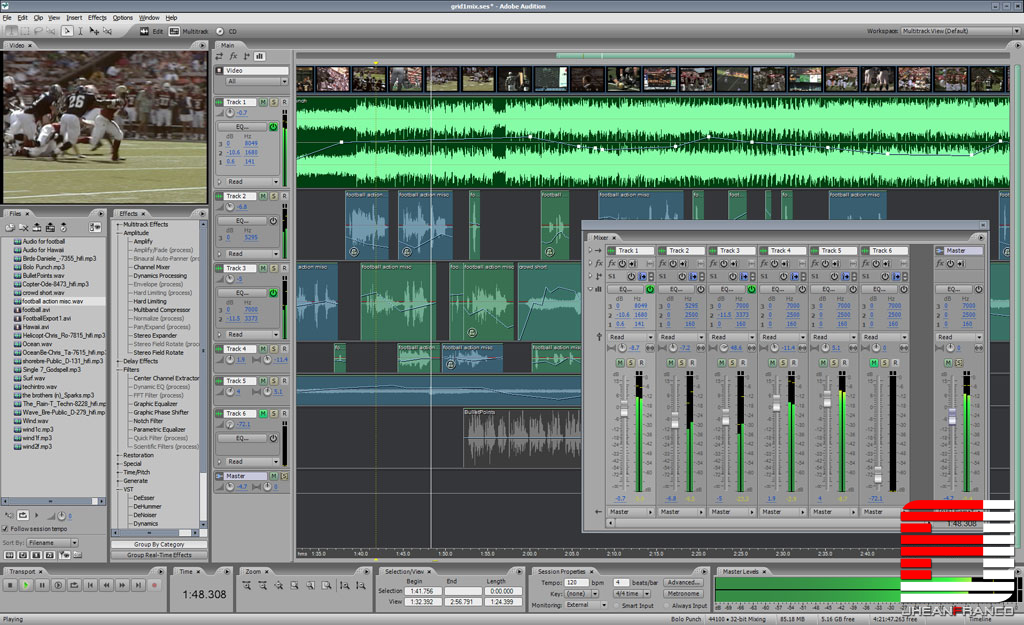Switch to Edit view via toolbar icon
Screen dimensions: 1024x625
pos(145,31)
